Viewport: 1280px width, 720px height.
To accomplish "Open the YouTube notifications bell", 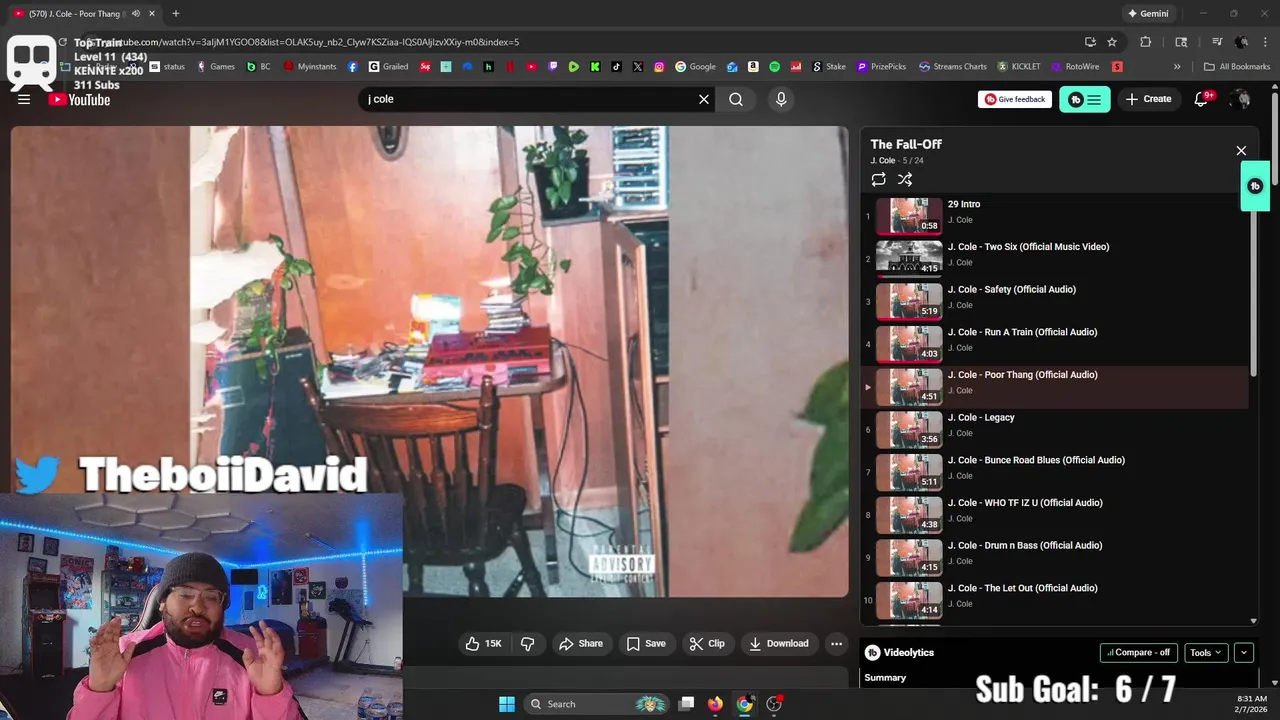I will pyautogui.click(x=1202, y=99).
